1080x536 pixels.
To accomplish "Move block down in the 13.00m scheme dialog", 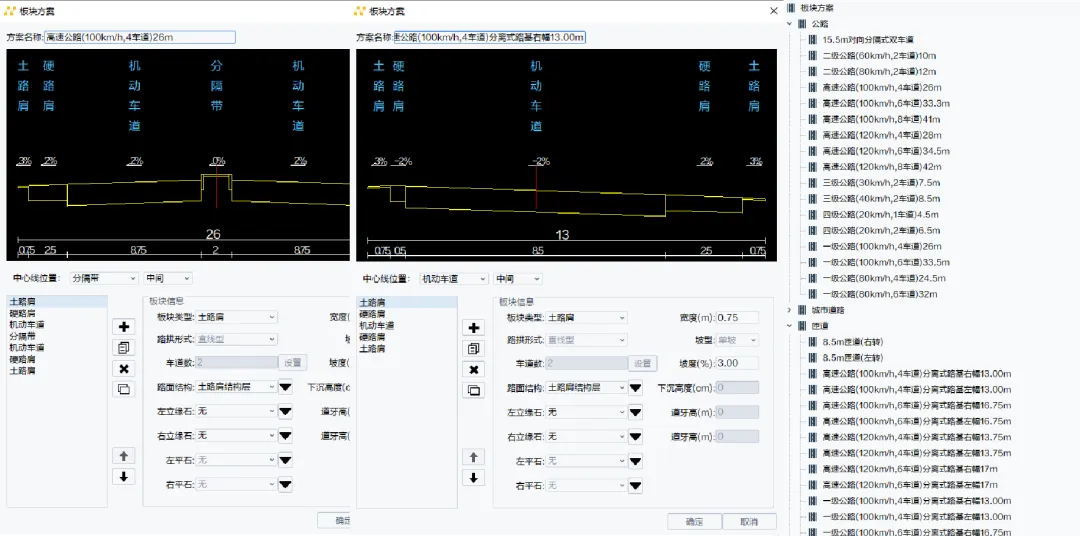I will (x=473, y=477).
